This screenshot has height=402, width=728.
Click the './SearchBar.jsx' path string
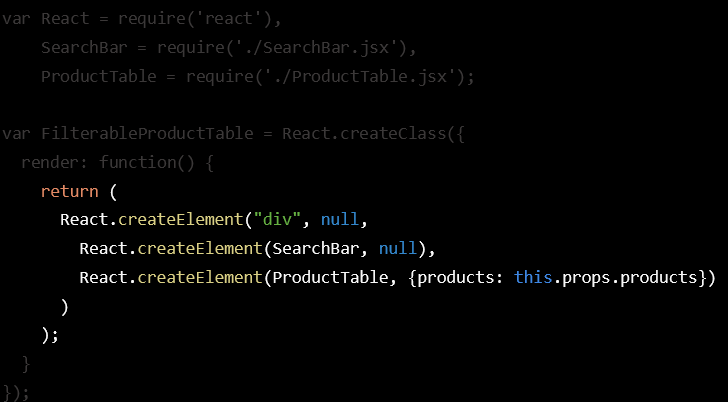click(x=317, y=48)
